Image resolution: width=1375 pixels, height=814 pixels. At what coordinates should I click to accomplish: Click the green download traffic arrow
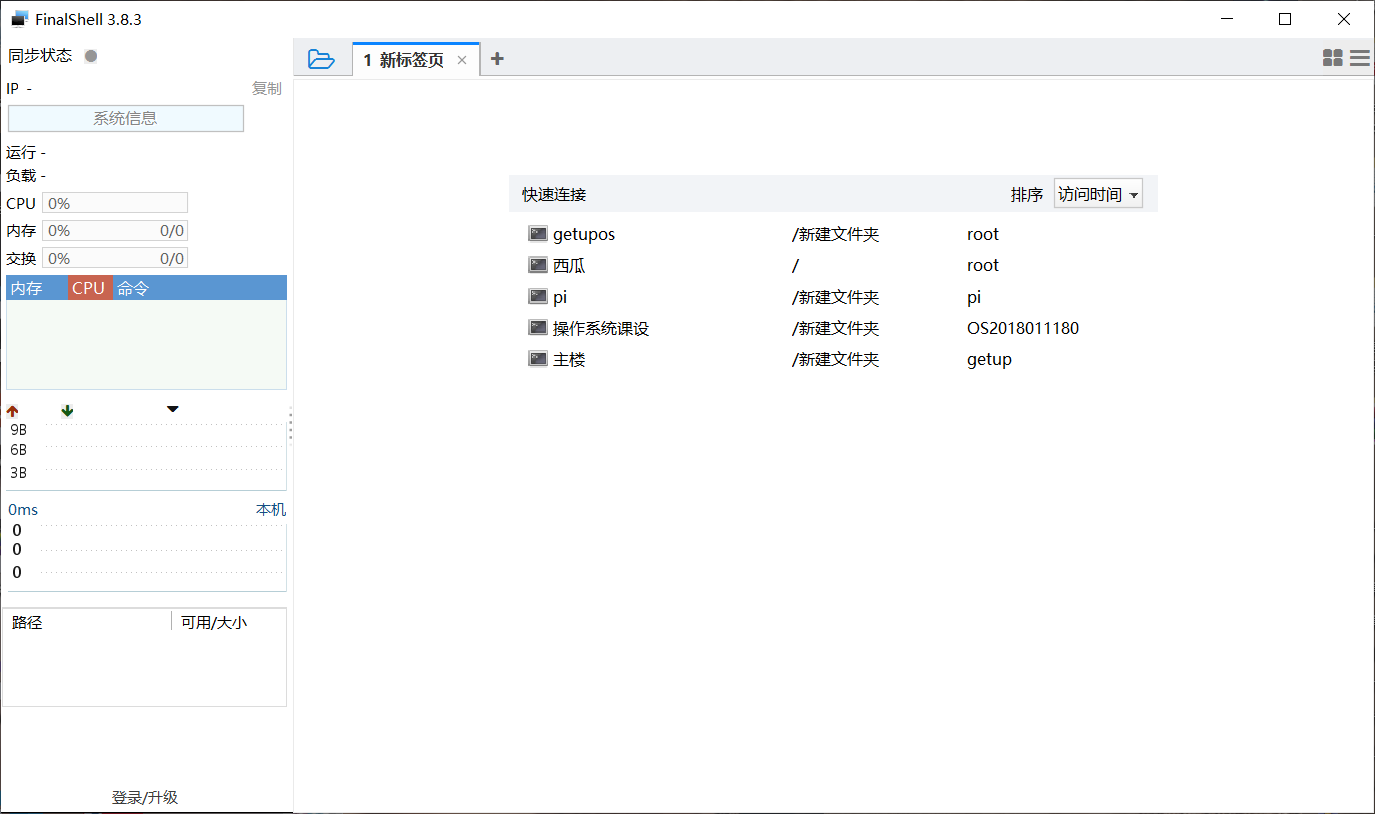[66, 410]
